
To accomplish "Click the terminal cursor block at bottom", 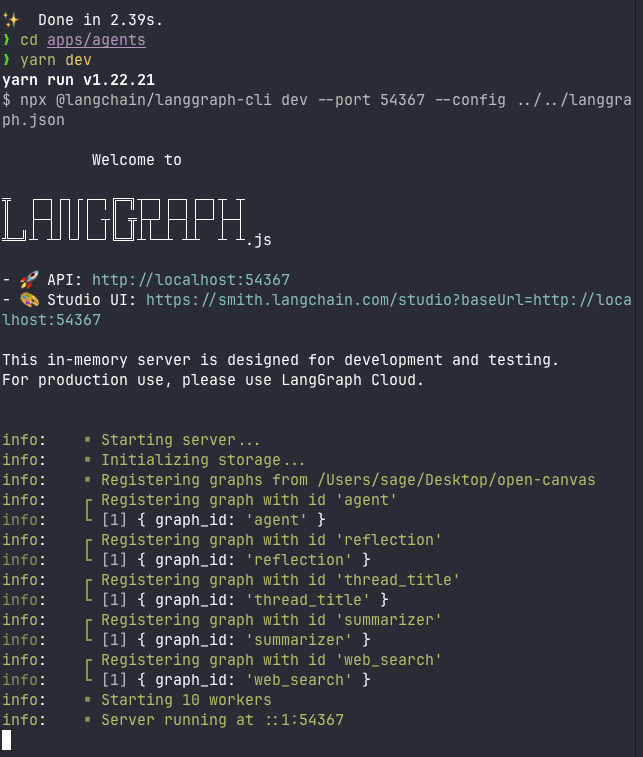I will click(6, 740).
